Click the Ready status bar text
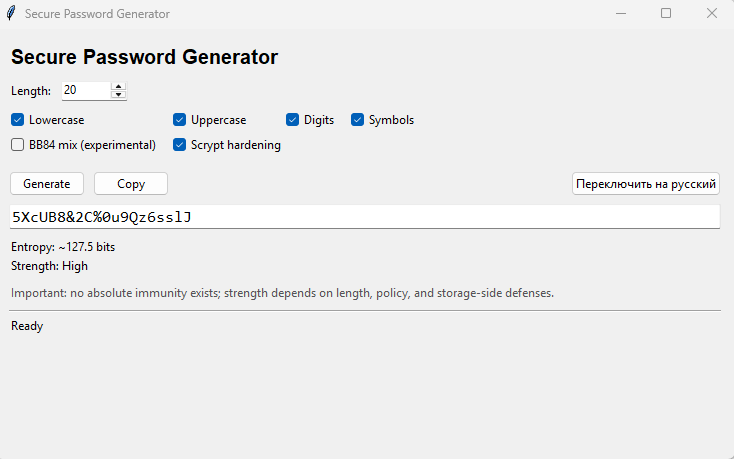734x459 pixels. pyautogui.click(x=27, y=326)
